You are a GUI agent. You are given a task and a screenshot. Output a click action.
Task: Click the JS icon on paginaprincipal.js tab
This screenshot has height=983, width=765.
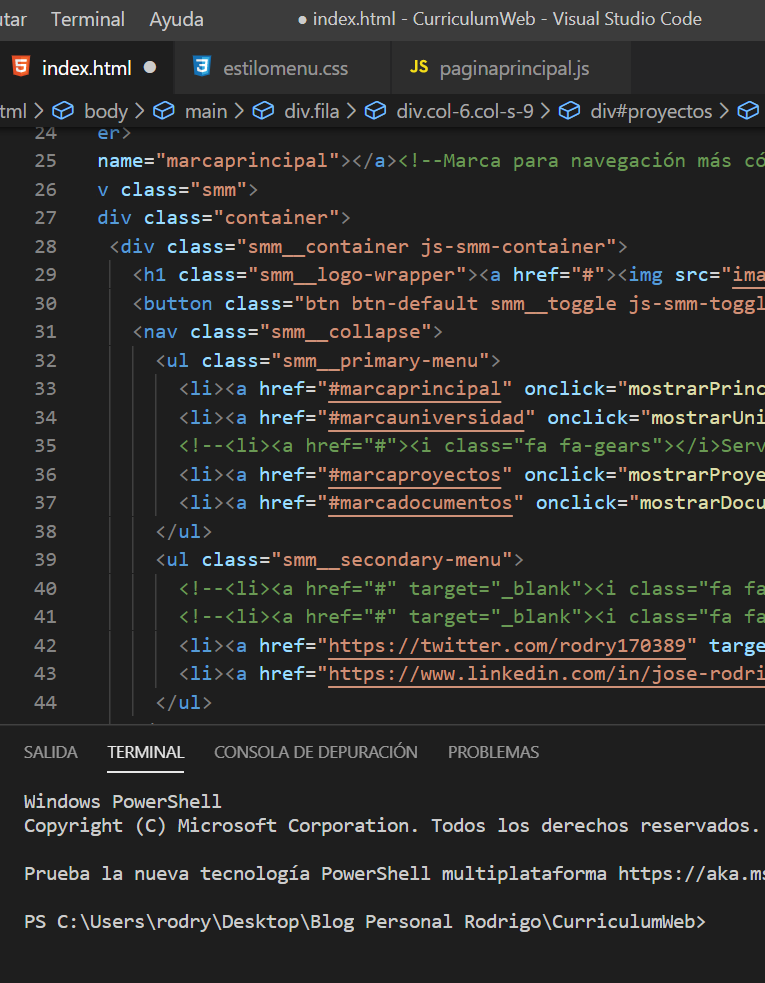(x=419, y=68)
